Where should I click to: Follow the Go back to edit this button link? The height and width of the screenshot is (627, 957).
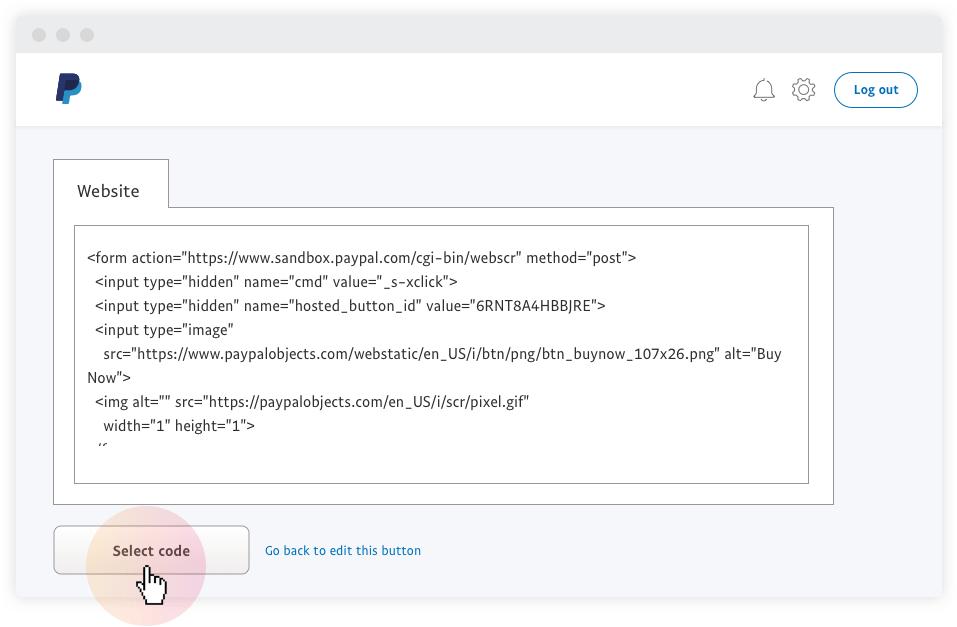pos(342,550)
